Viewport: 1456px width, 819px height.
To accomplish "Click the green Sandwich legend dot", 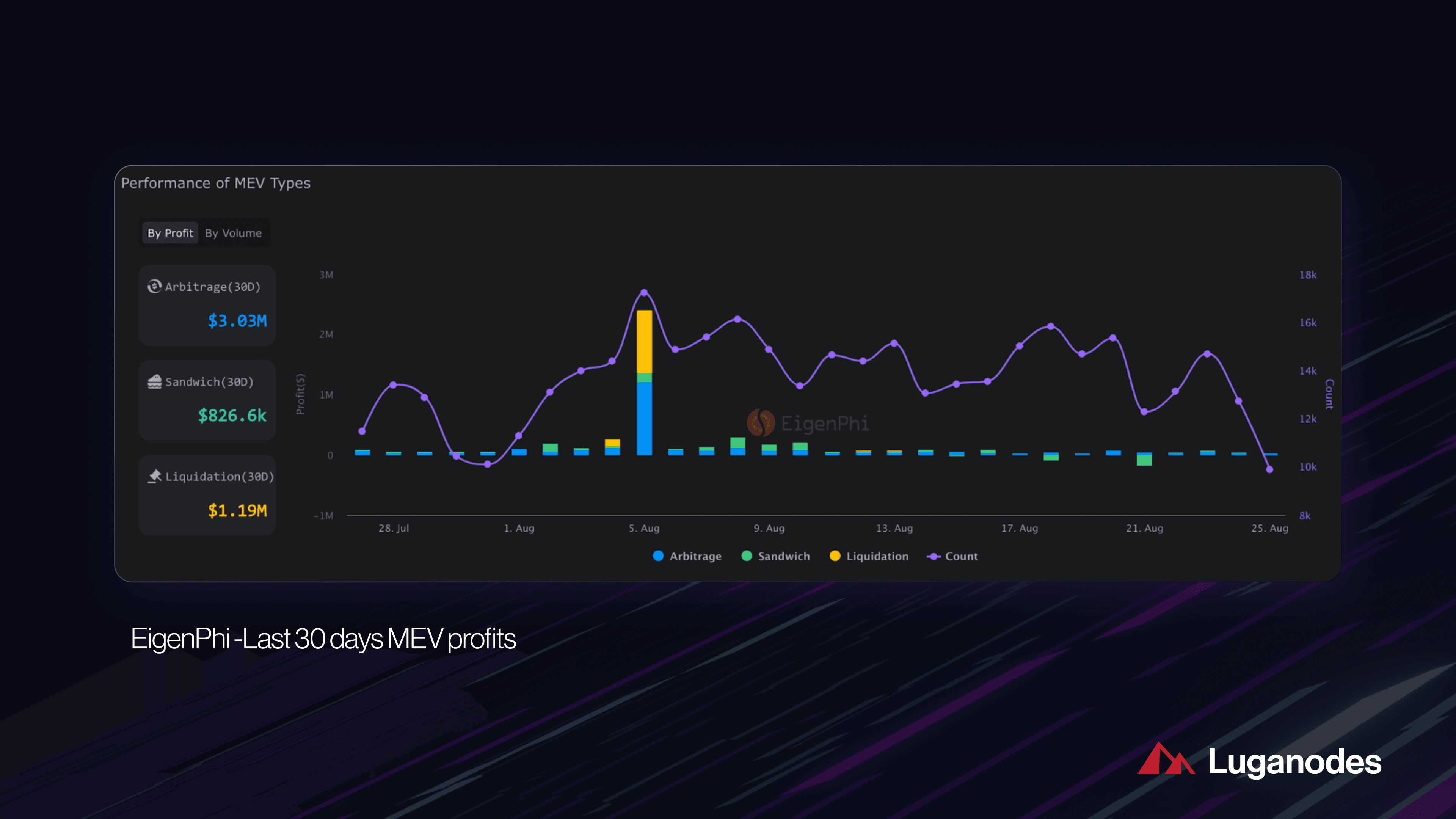I will click(747, 556).
